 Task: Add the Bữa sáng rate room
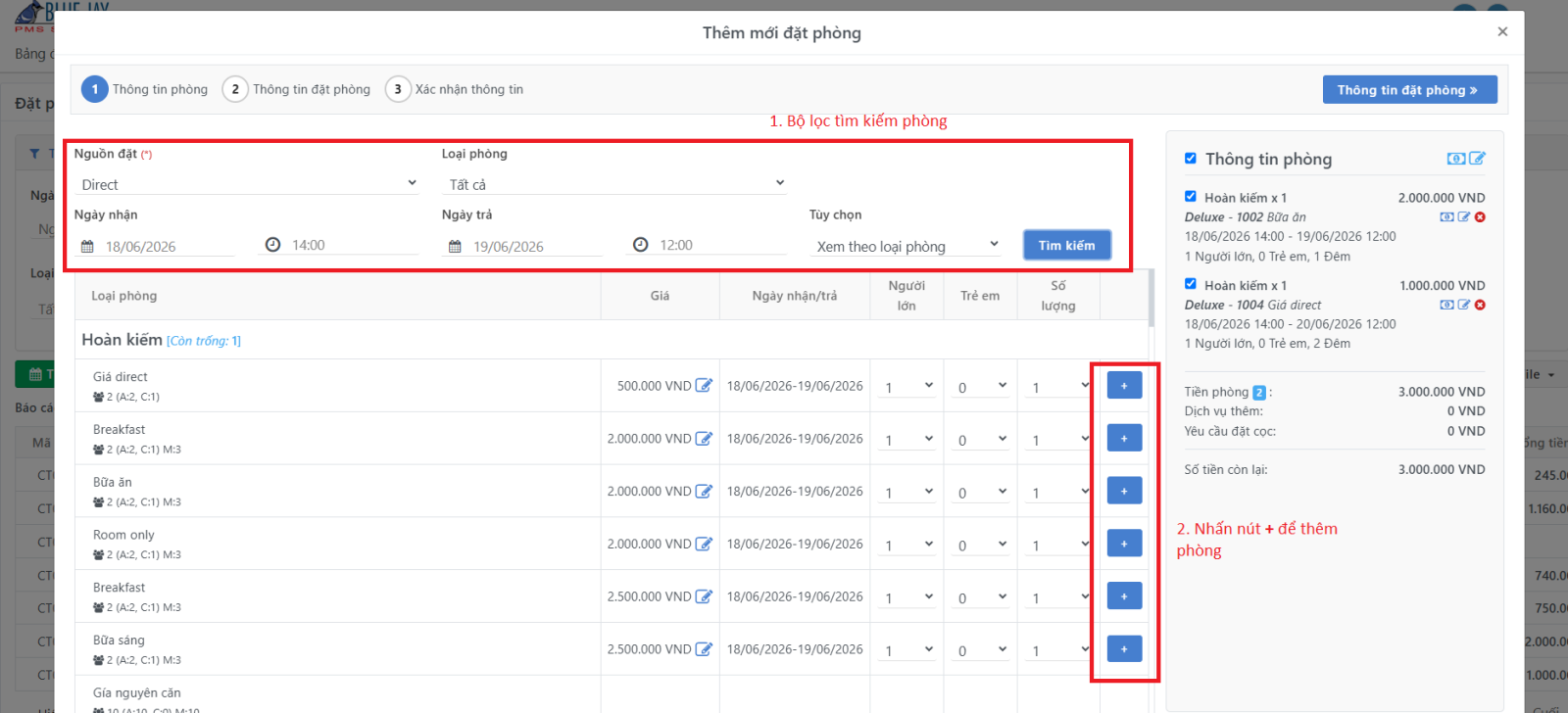coord(1124,649)
